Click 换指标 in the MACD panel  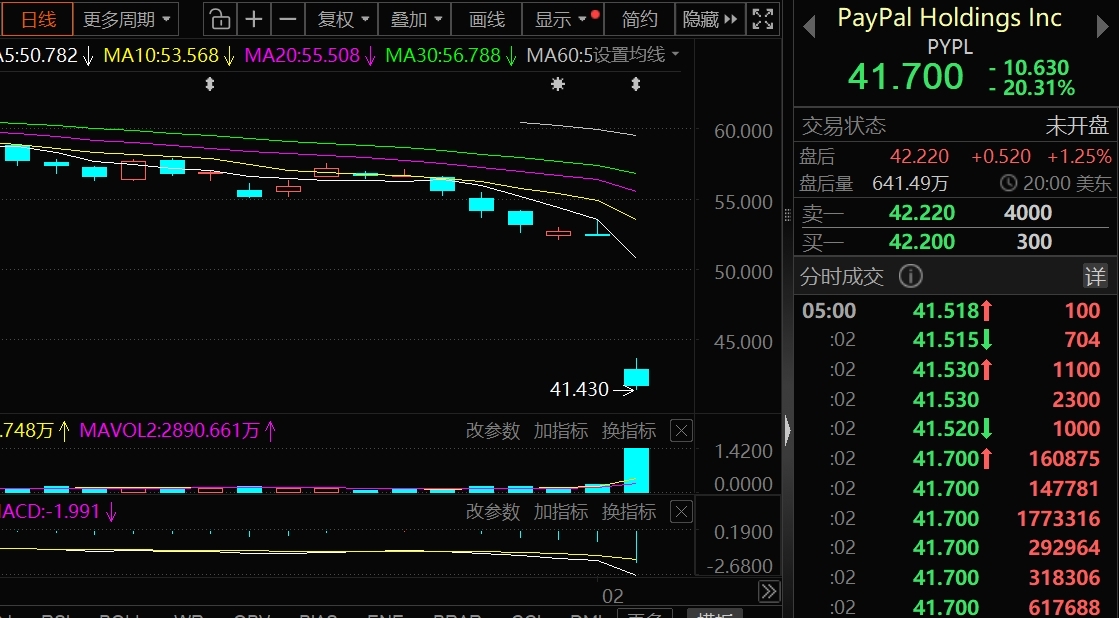pos(629,512)
